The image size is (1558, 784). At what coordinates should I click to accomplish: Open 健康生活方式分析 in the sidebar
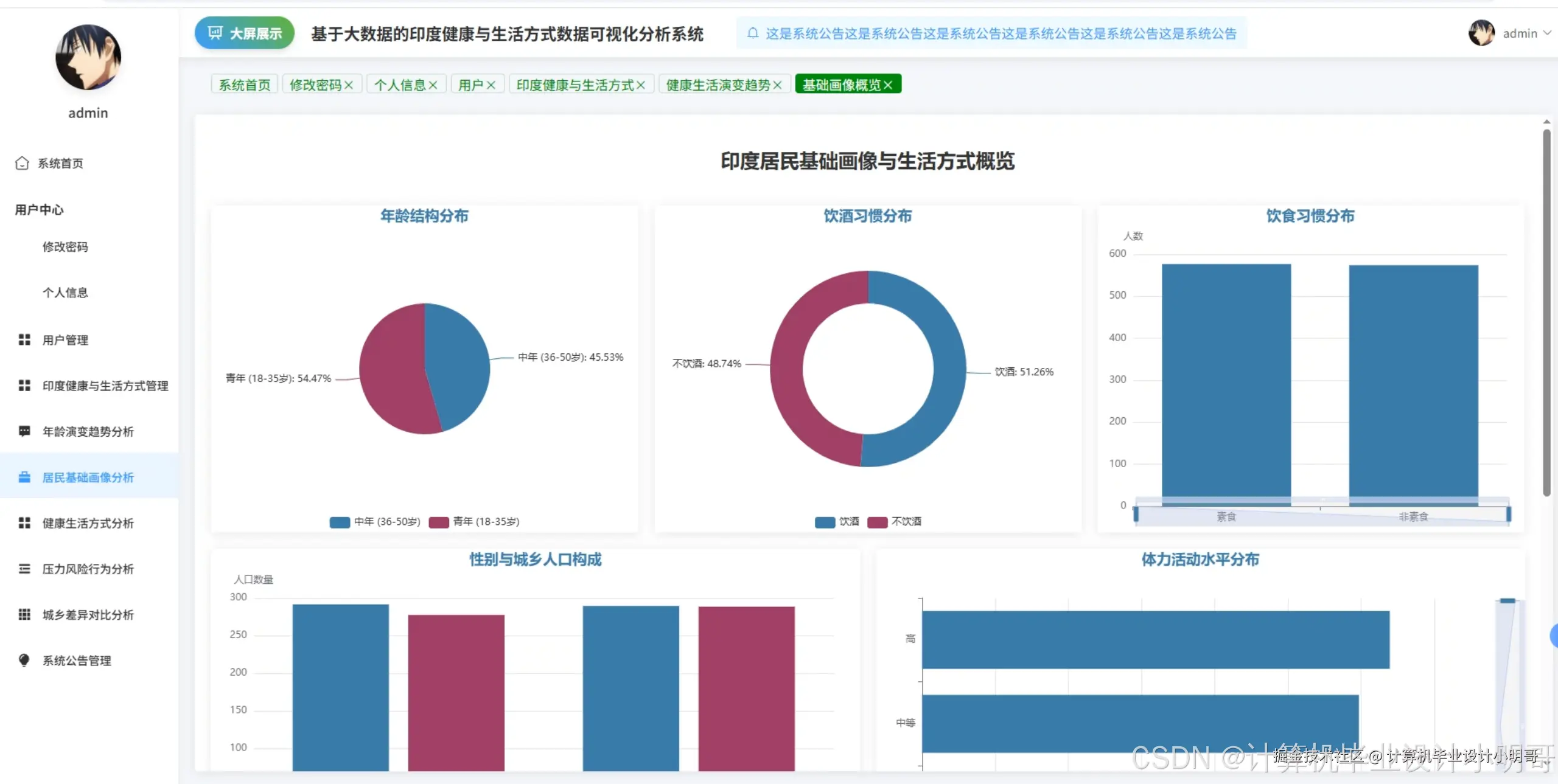pyautogui.click(x=88, y=523)
